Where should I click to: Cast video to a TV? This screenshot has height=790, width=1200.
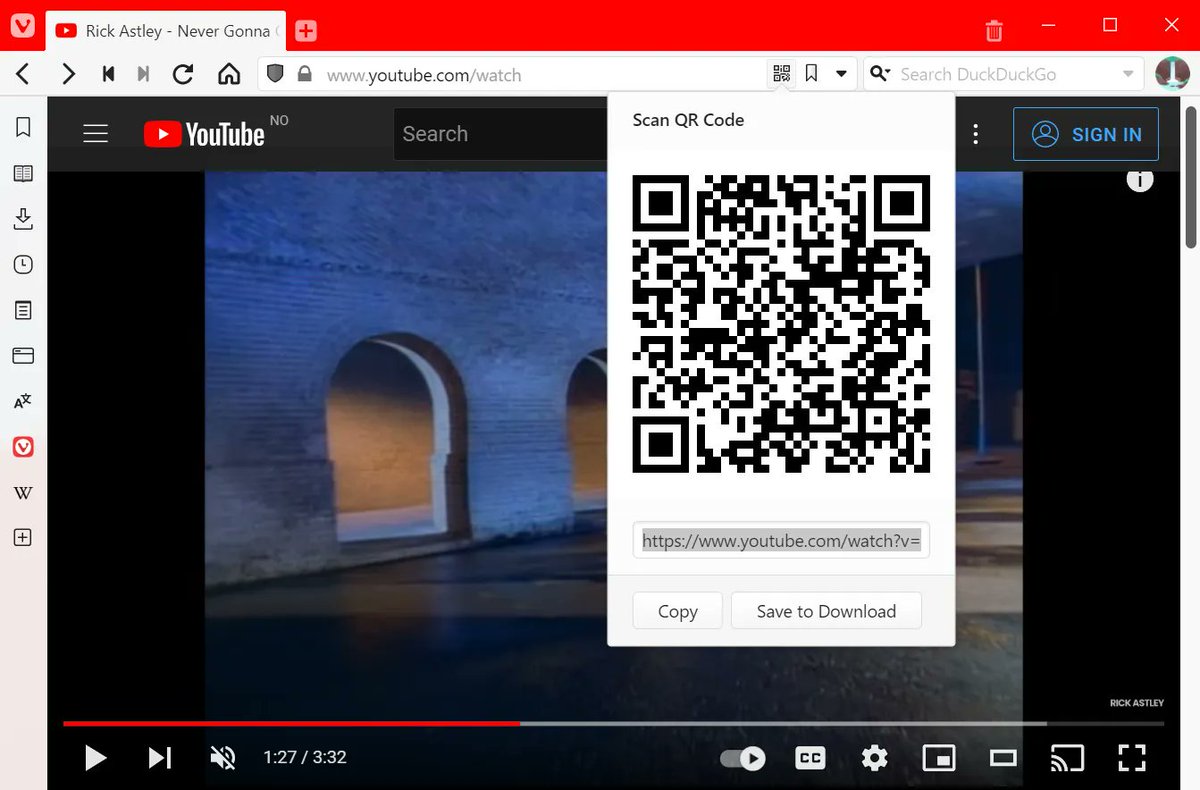point(1067,758)
